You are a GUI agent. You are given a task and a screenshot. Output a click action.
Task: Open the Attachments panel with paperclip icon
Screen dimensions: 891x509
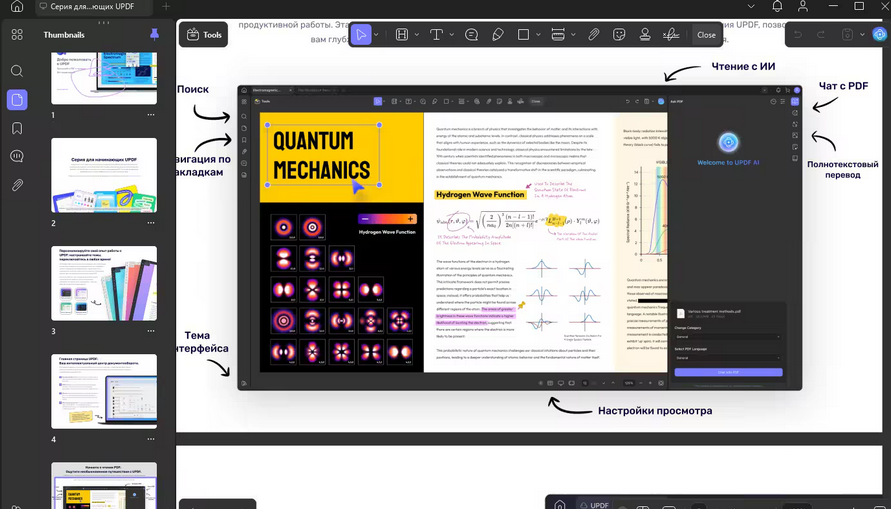pyautogui.click(x=17, y=185)
